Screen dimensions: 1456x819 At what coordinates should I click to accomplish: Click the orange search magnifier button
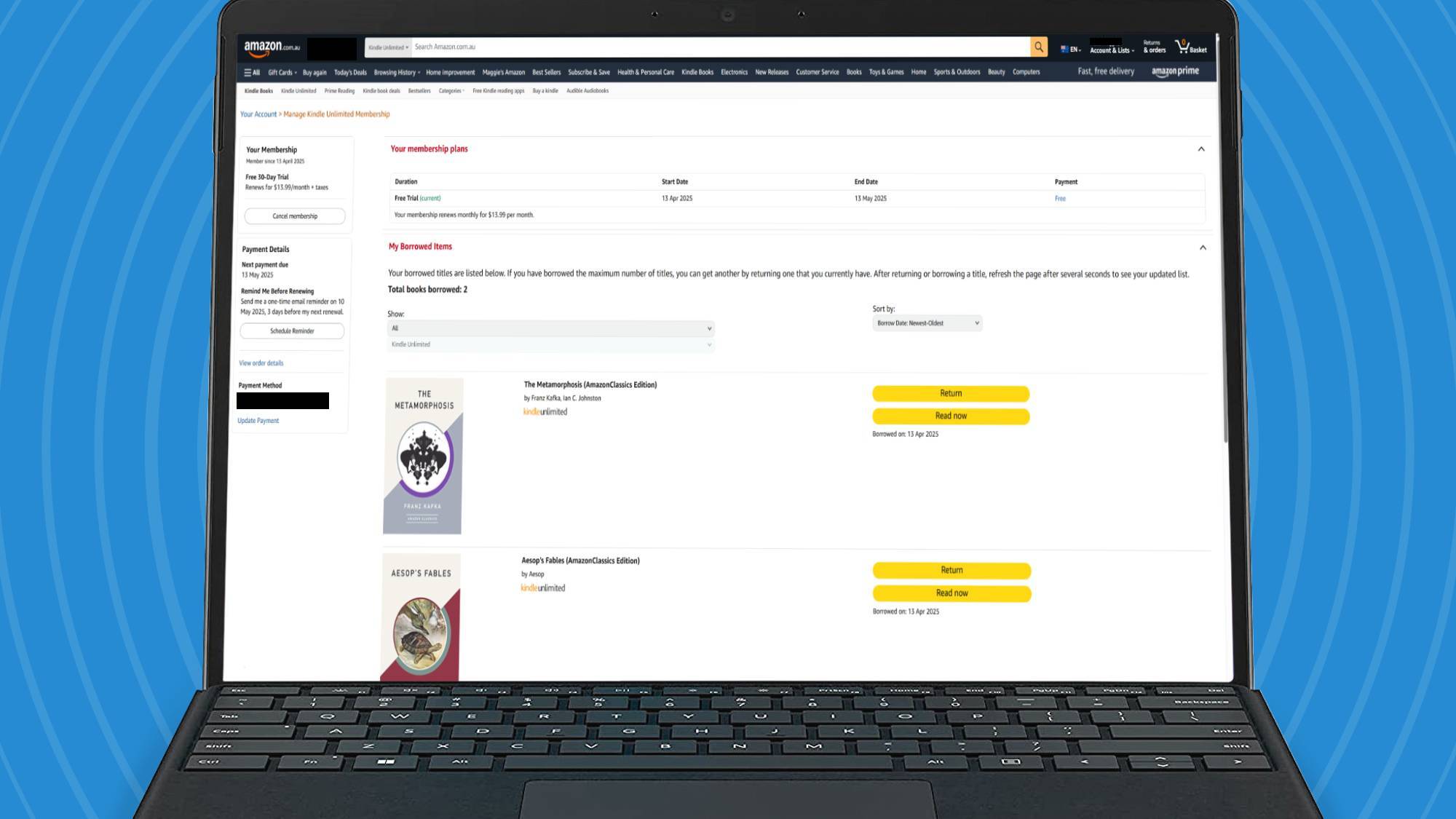click(x=1039, y=47)
